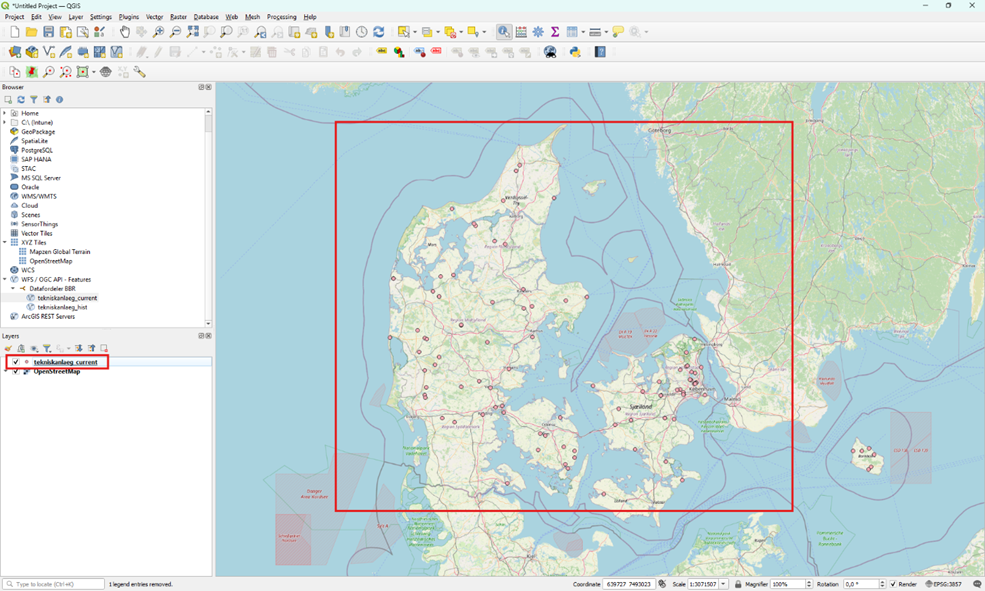Expand the Home folder in Browser

point(5,113)
